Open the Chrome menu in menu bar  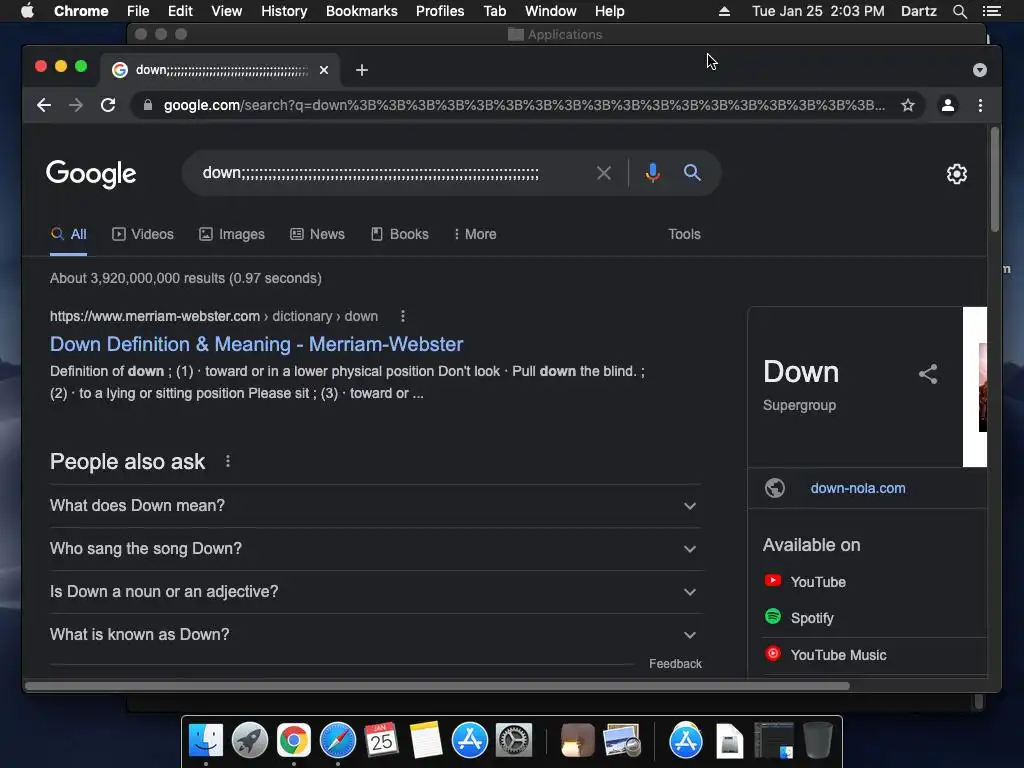click(x=81, y=11)
